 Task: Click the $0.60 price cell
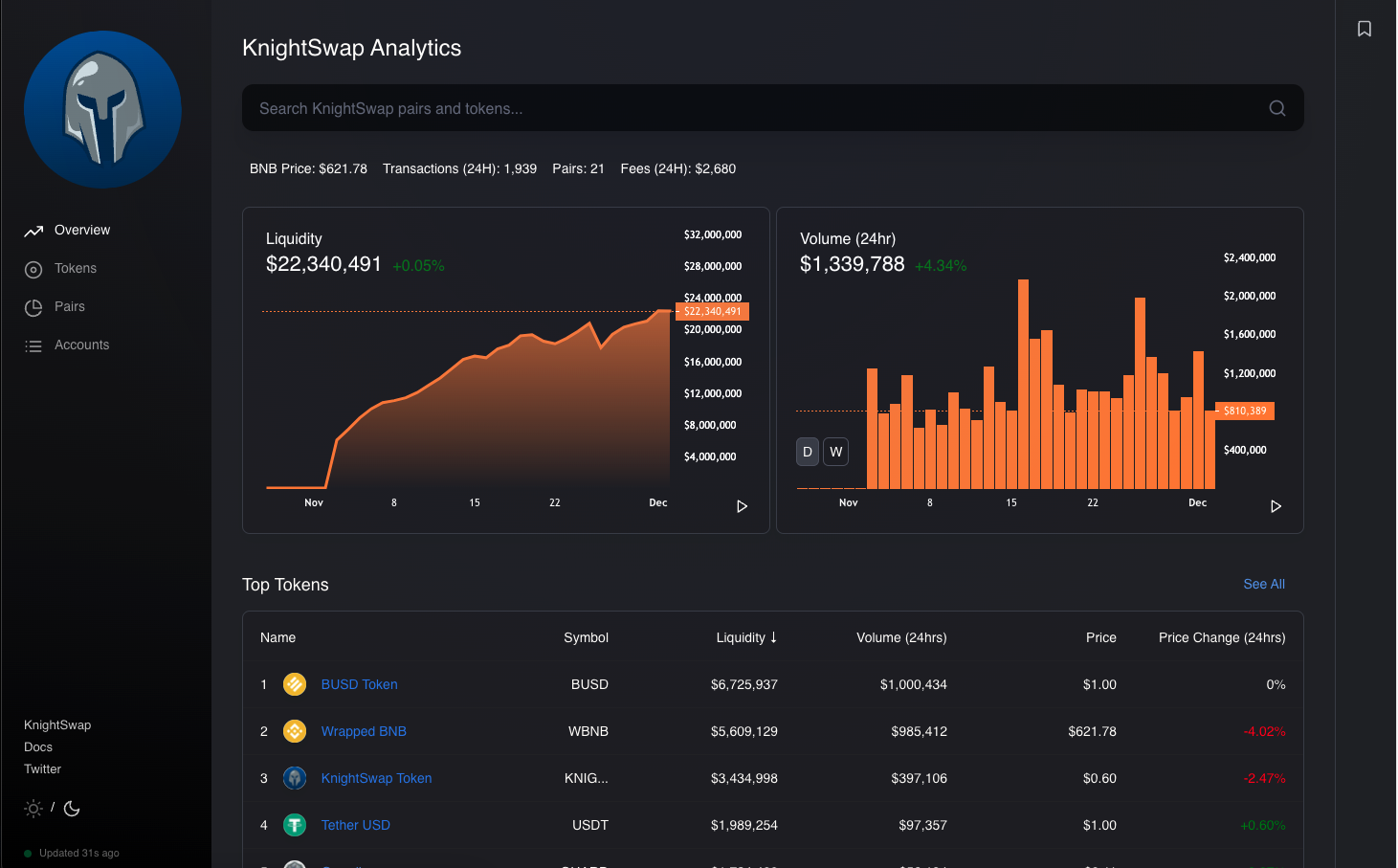pos(1099,778)
